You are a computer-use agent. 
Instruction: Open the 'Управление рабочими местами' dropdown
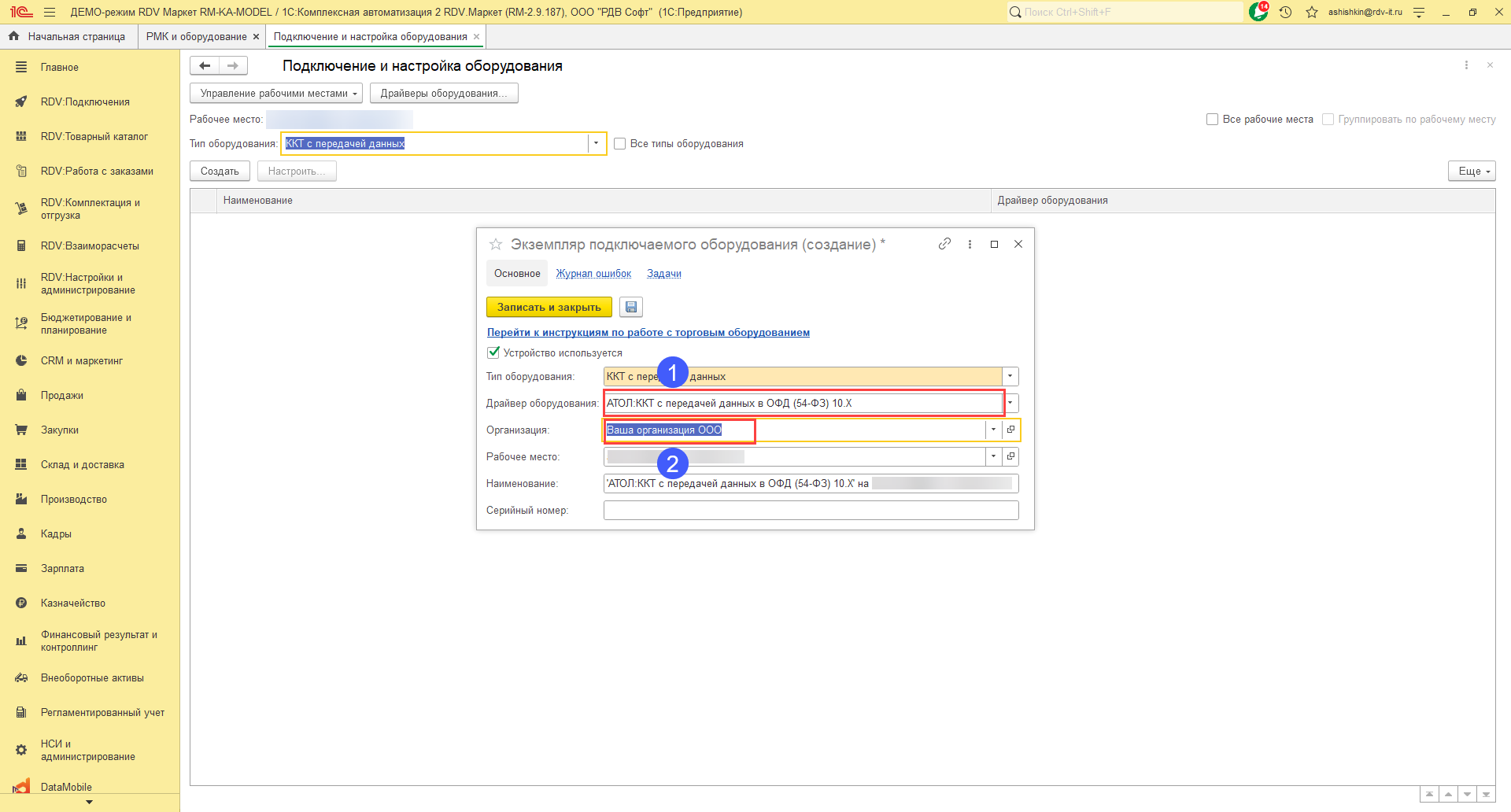pos(276,93)
